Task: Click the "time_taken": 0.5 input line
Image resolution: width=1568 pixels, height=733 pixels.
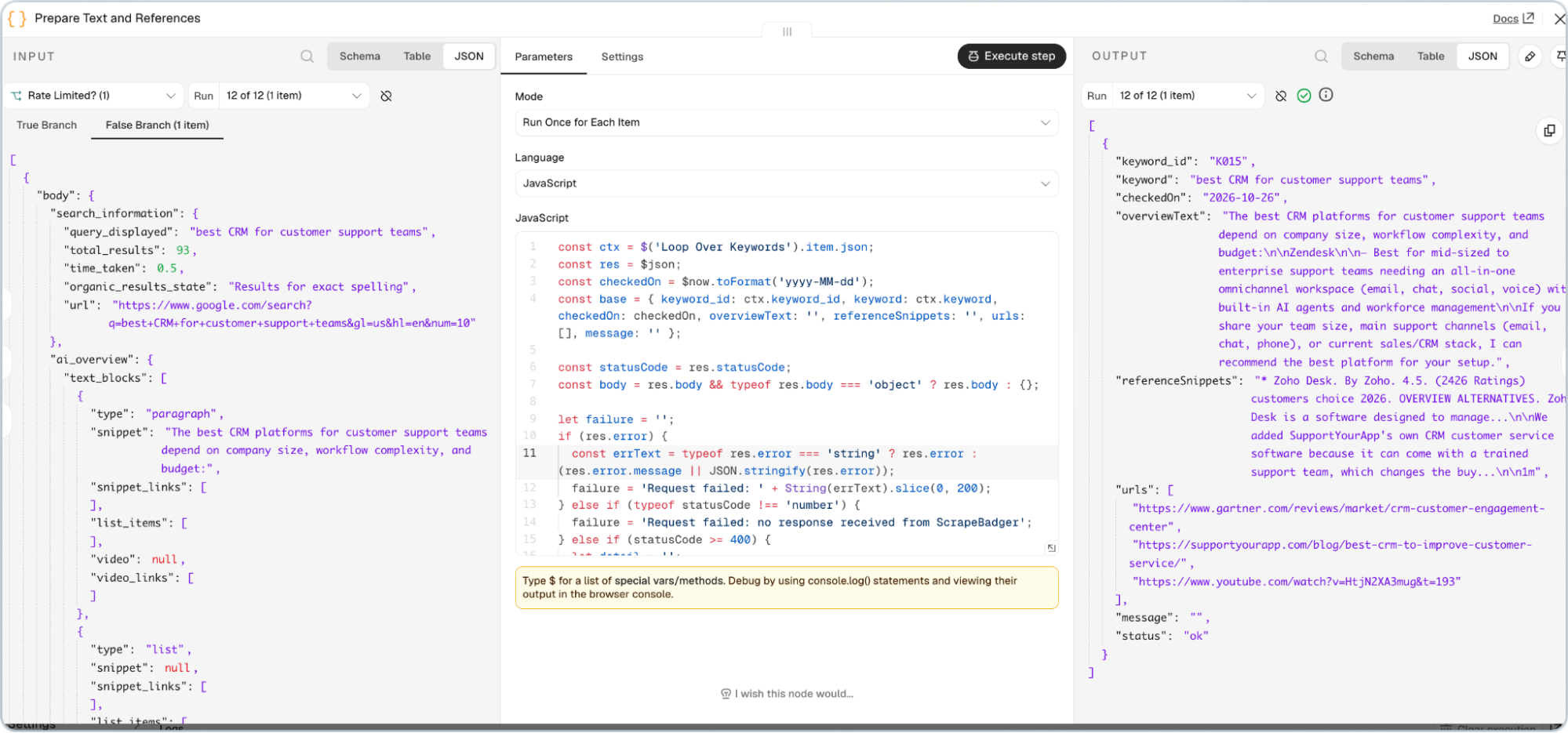Action: point(124,268)
